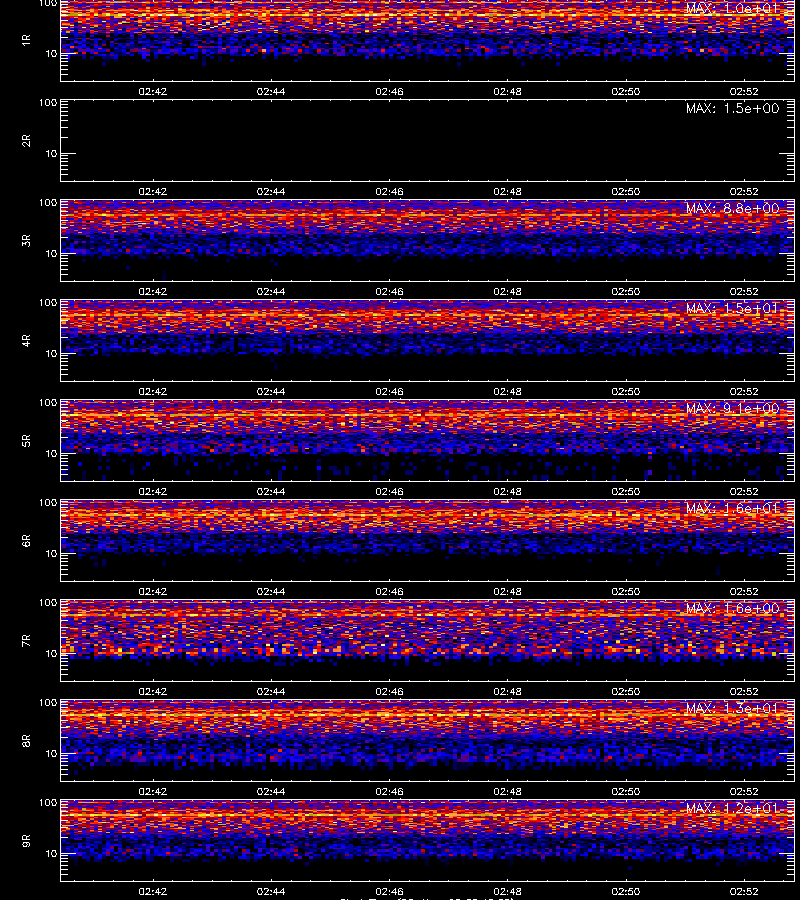Screen dimensions: 800x900
Task: Select the 'MAX: 1.0e+01' readout in 1R
Action: (732, 8)
